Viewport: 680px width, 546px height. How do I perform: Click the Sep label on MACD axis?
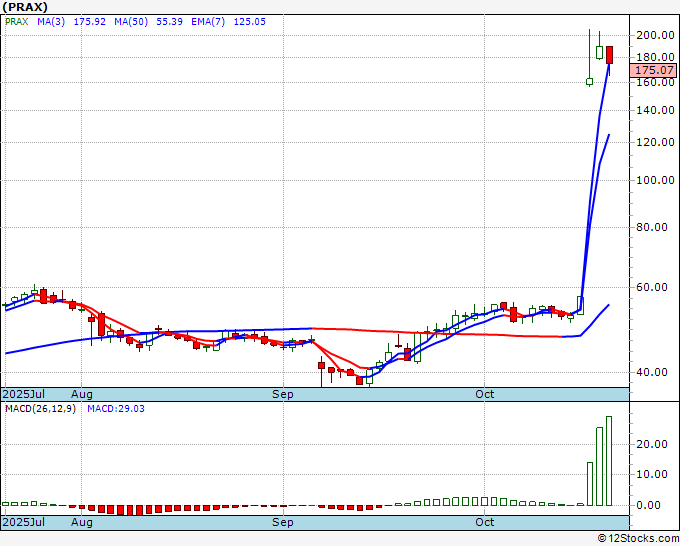(x=283, y=522)
